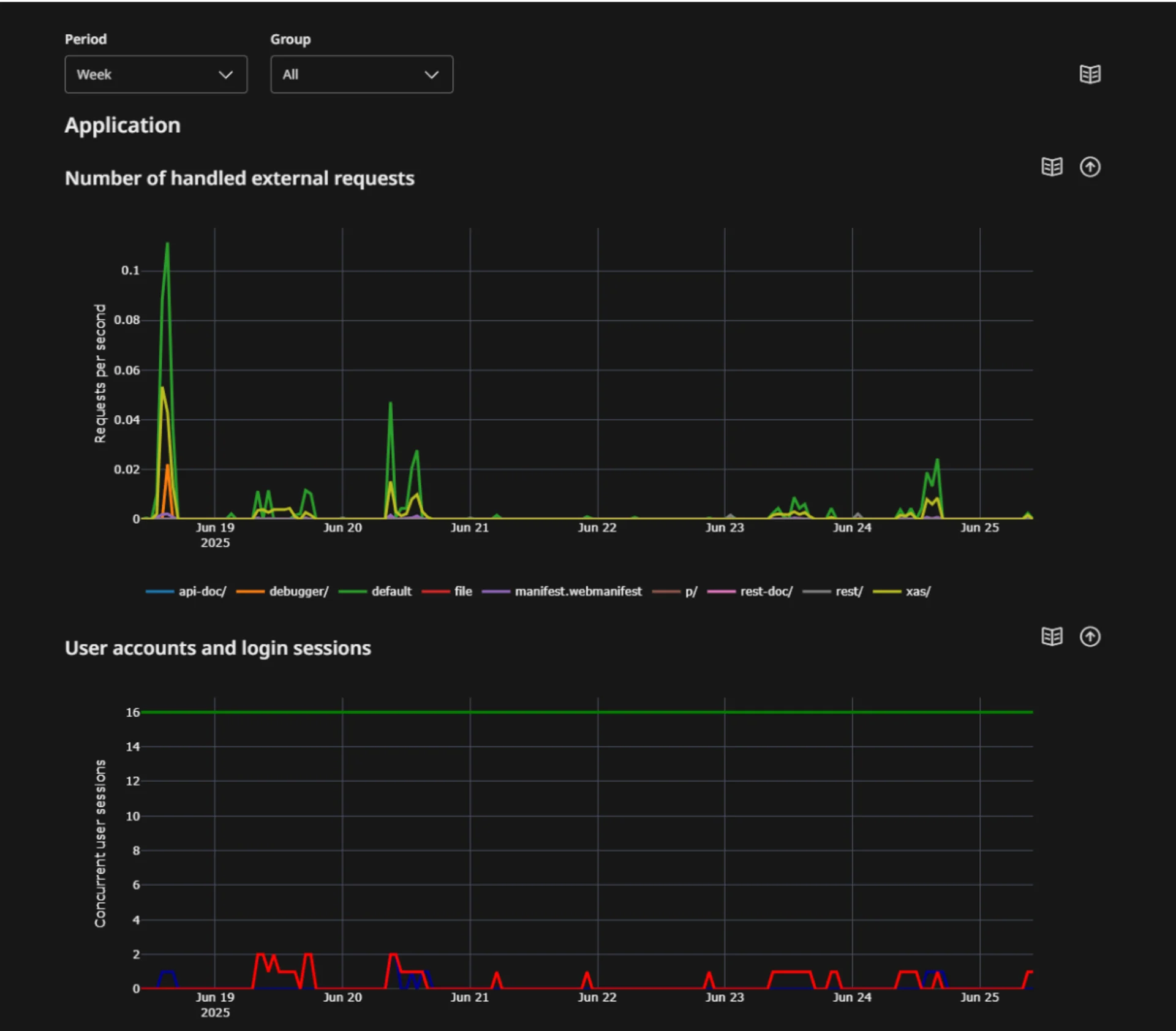Image resolution: width=1176 pixels, height=1031 pixels.
Task: Open the Group dropdown showing All
Action: (x=361, y=74)
